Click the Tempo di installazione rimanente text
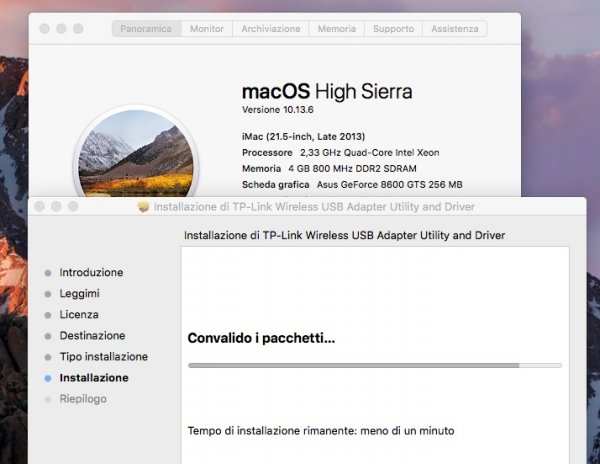The width and height of the screenshot is (600, 464). click(x=321, y=431)
